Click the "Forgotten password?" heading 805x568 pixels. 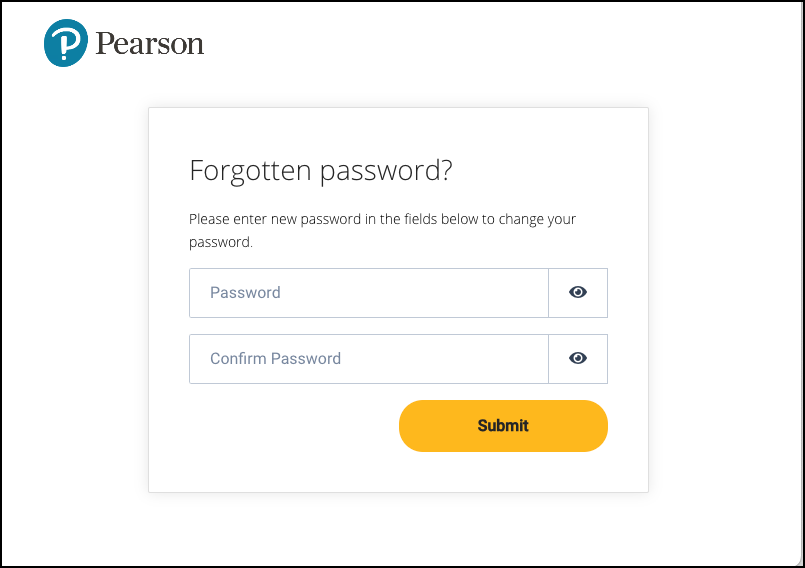(321, 171)
